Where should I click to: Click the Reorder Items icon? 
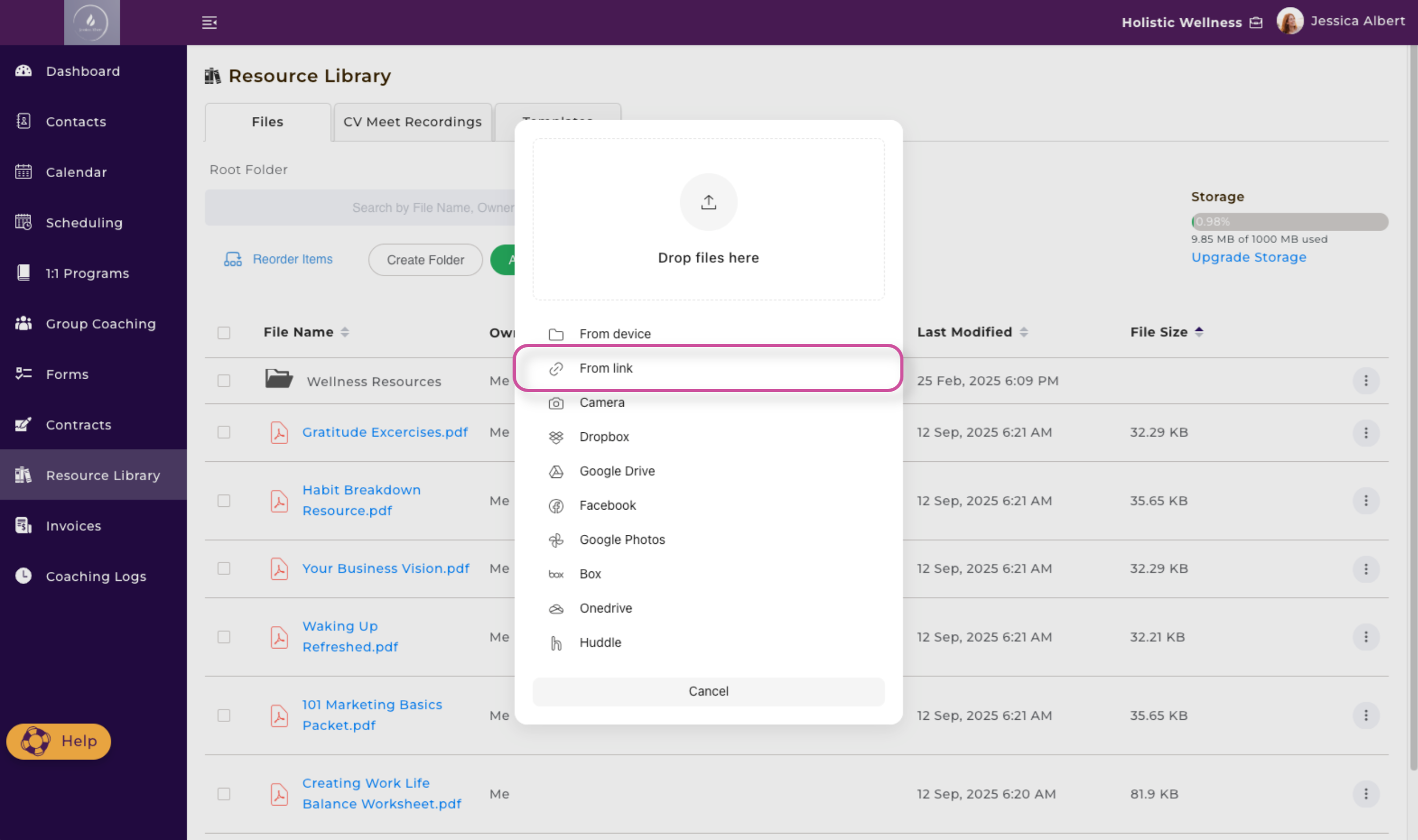pyautogui.click(x=233, y=259)
